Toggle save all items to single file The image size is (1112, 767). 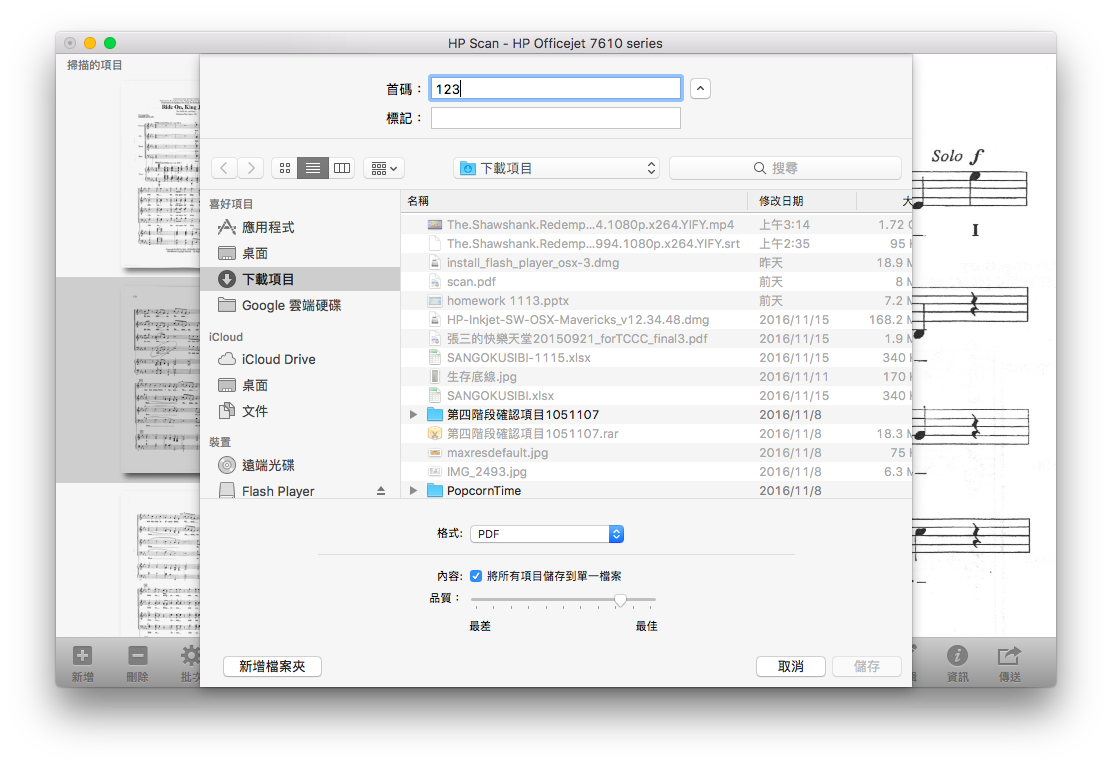coord(476,576)
